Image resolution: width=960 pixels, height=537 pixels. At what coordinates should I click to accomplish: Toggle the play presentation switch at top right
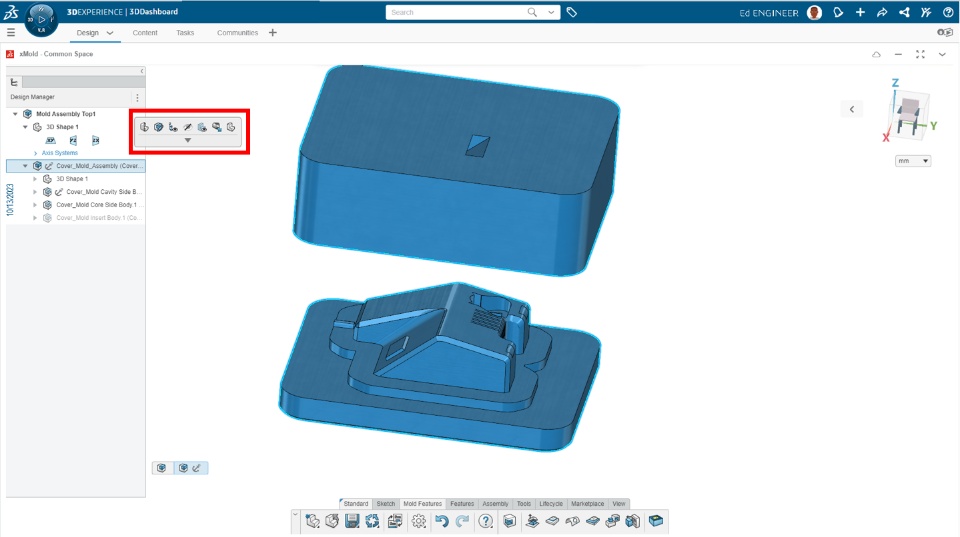click(x=945, y=32)
